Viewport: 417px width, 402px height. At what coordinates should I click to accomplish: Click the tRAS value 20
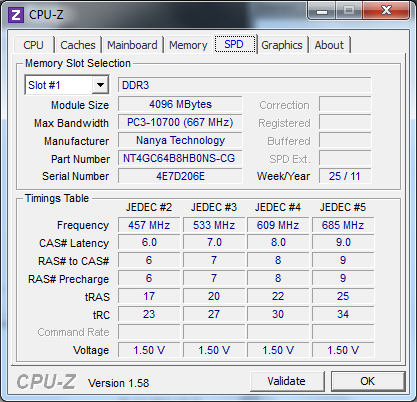pos(214,296)
